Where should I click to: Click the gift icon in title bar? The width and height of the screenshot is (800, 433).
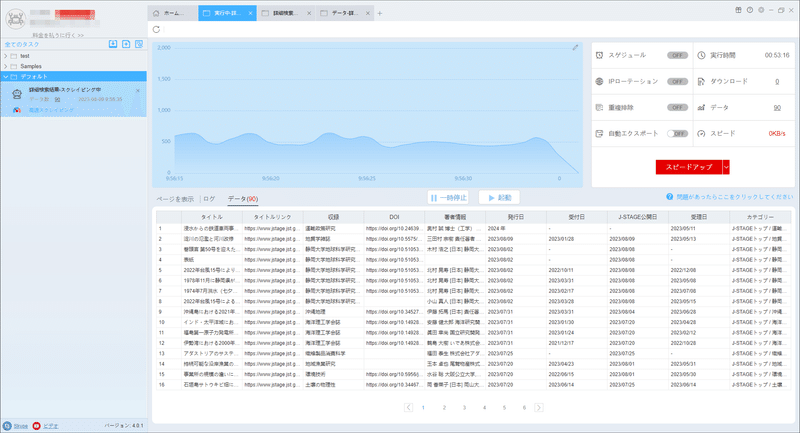pos(738,10)
